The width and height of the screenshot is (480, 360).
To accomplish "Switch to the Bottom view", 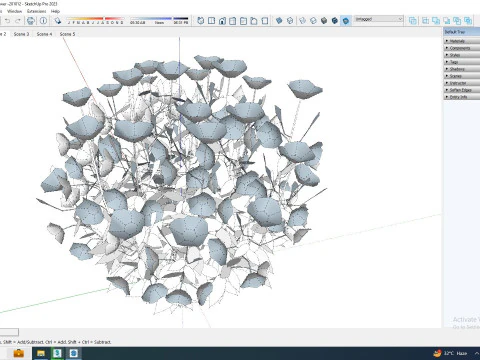I will pyautogui.click(x=265, y=21).
